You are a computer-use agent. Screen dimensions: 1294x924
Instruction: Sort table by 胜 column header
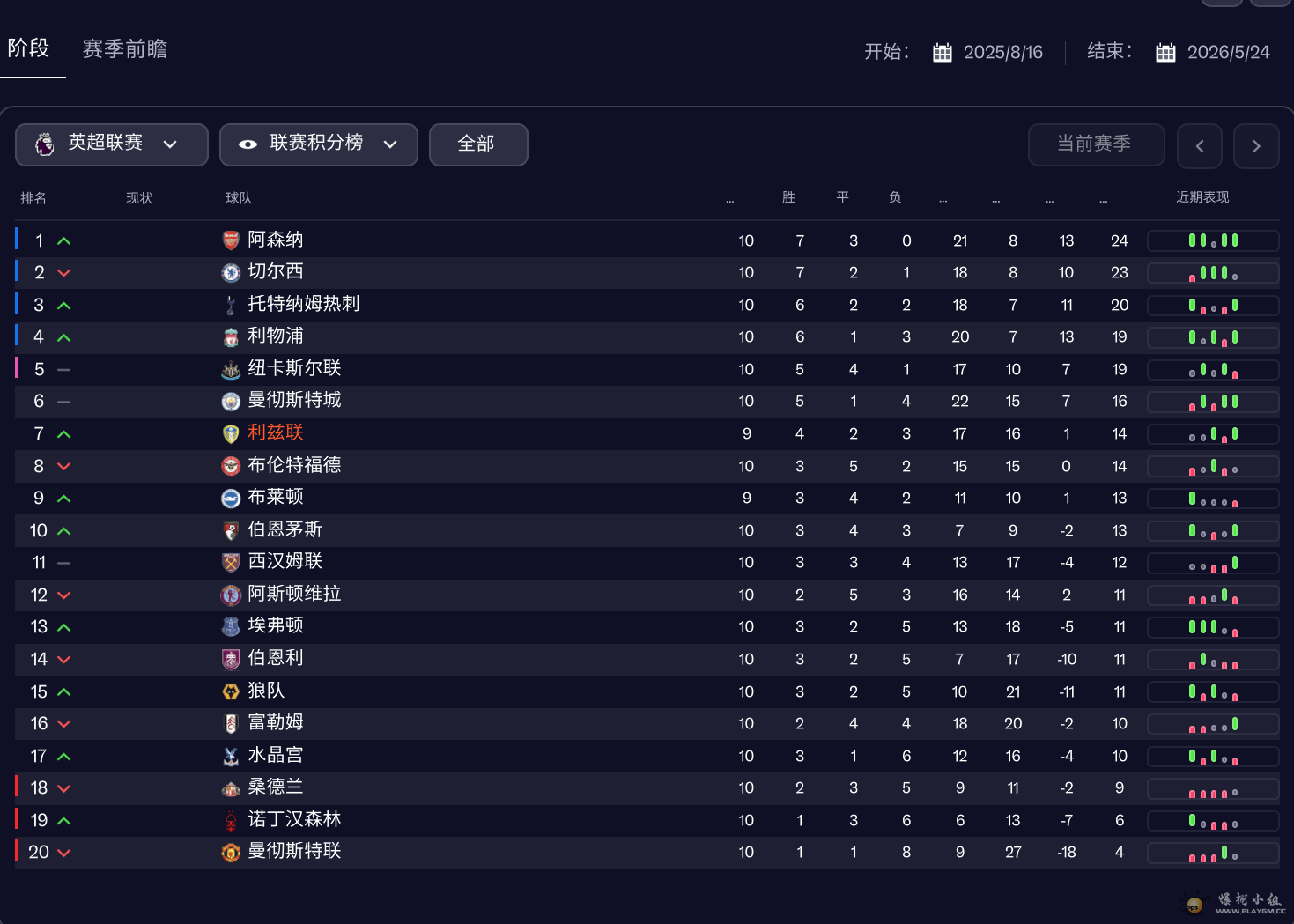coord(788,198)
